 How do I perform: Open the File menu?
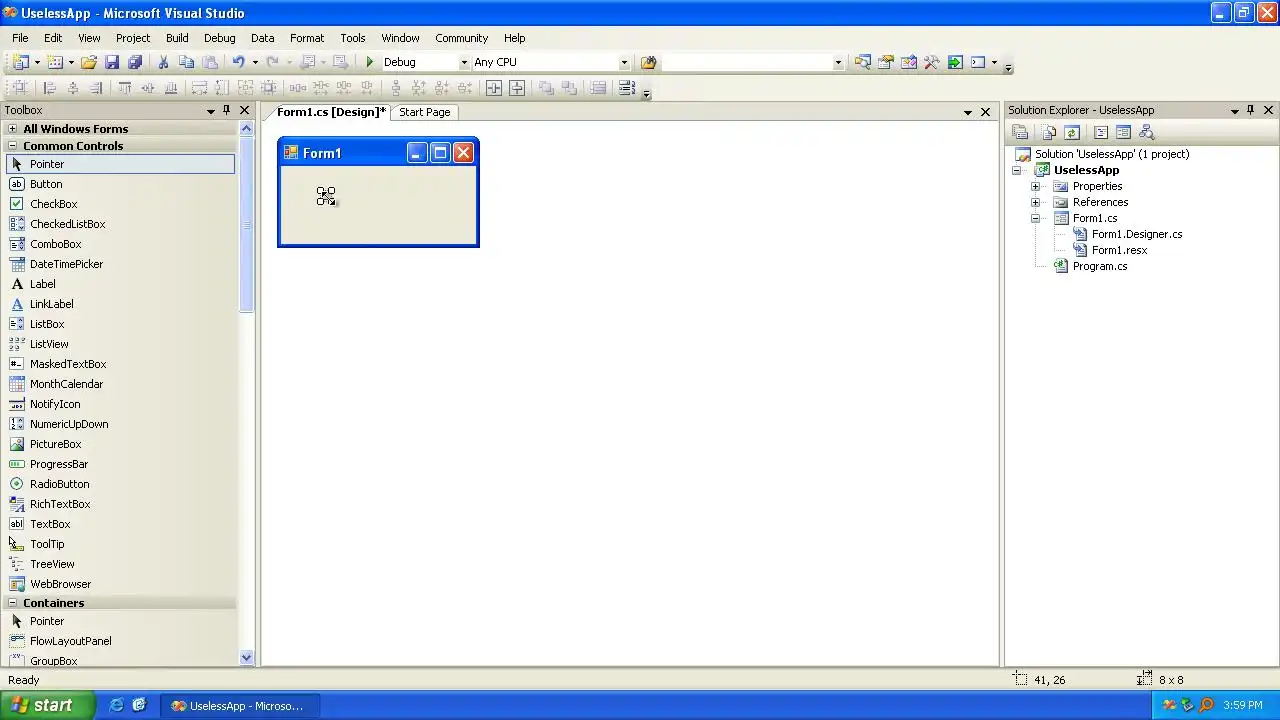tap(20, 38)
